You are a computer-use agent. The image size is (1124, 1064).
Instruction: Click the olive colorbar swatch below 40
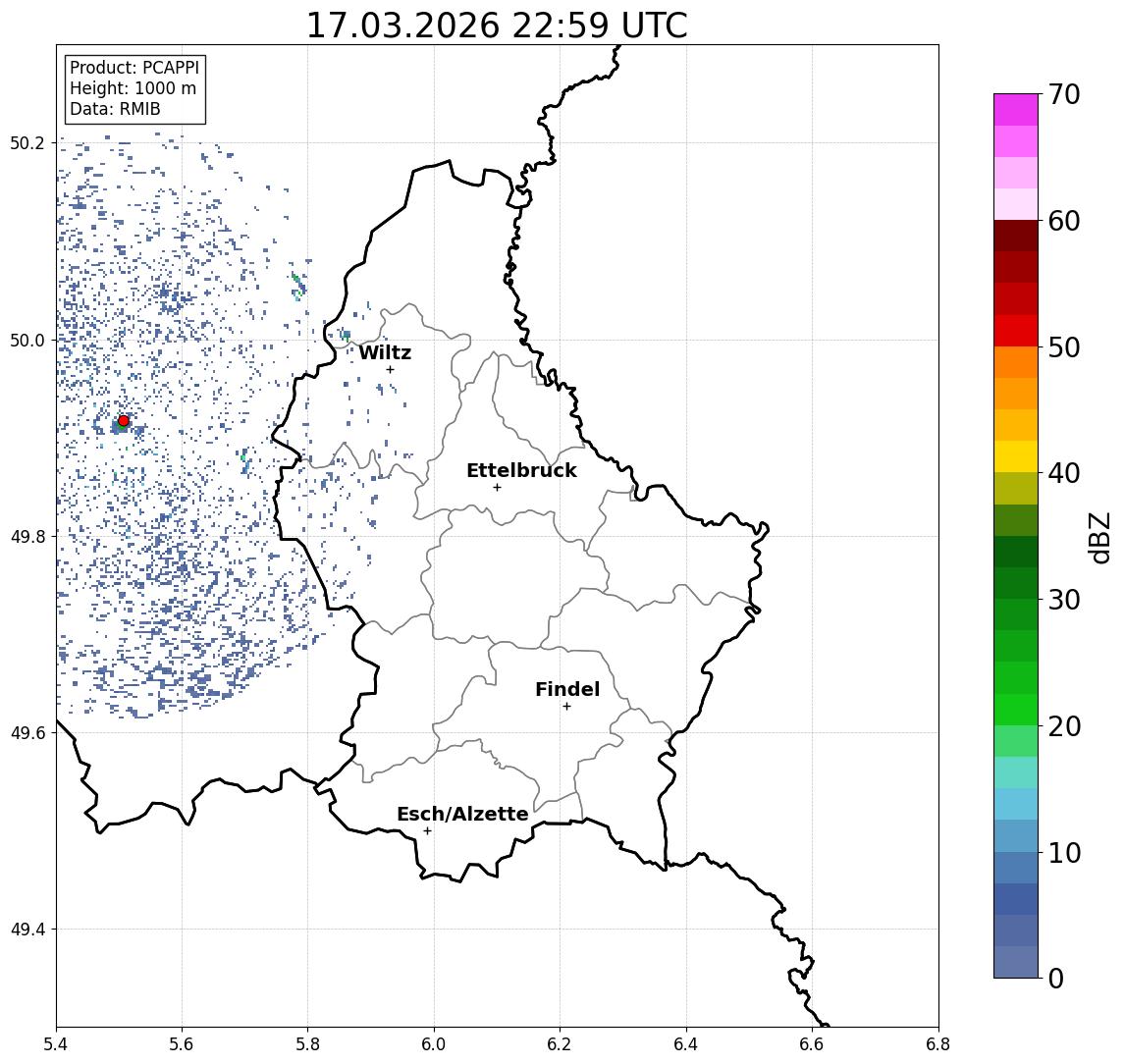(x=1016, y=488)
